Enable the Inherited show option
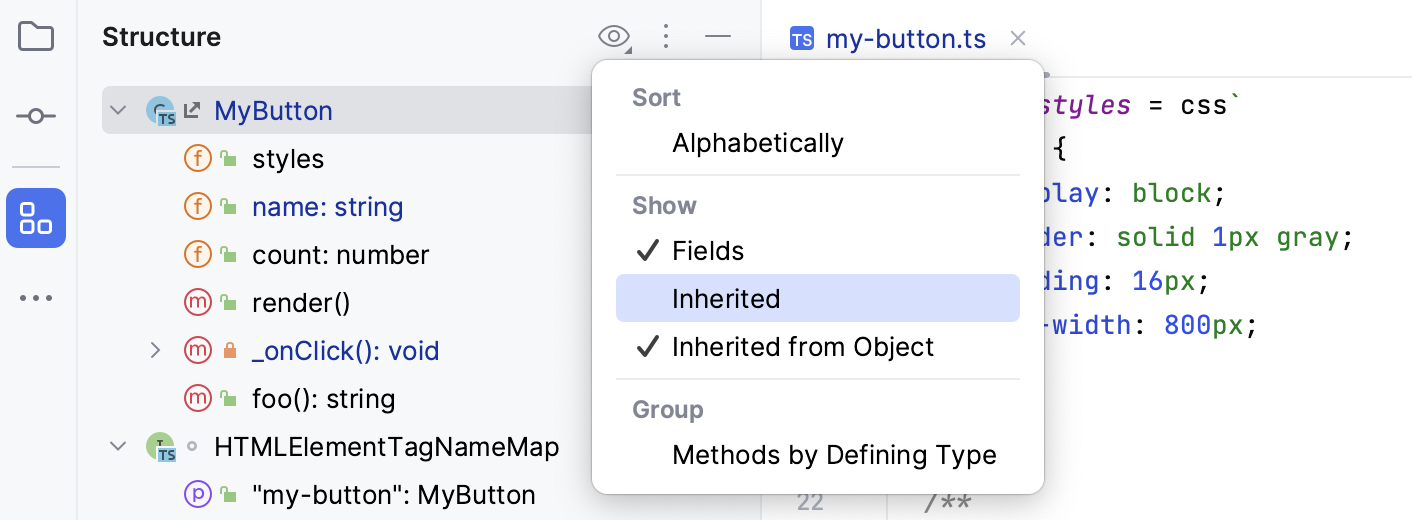 point(726,298)
